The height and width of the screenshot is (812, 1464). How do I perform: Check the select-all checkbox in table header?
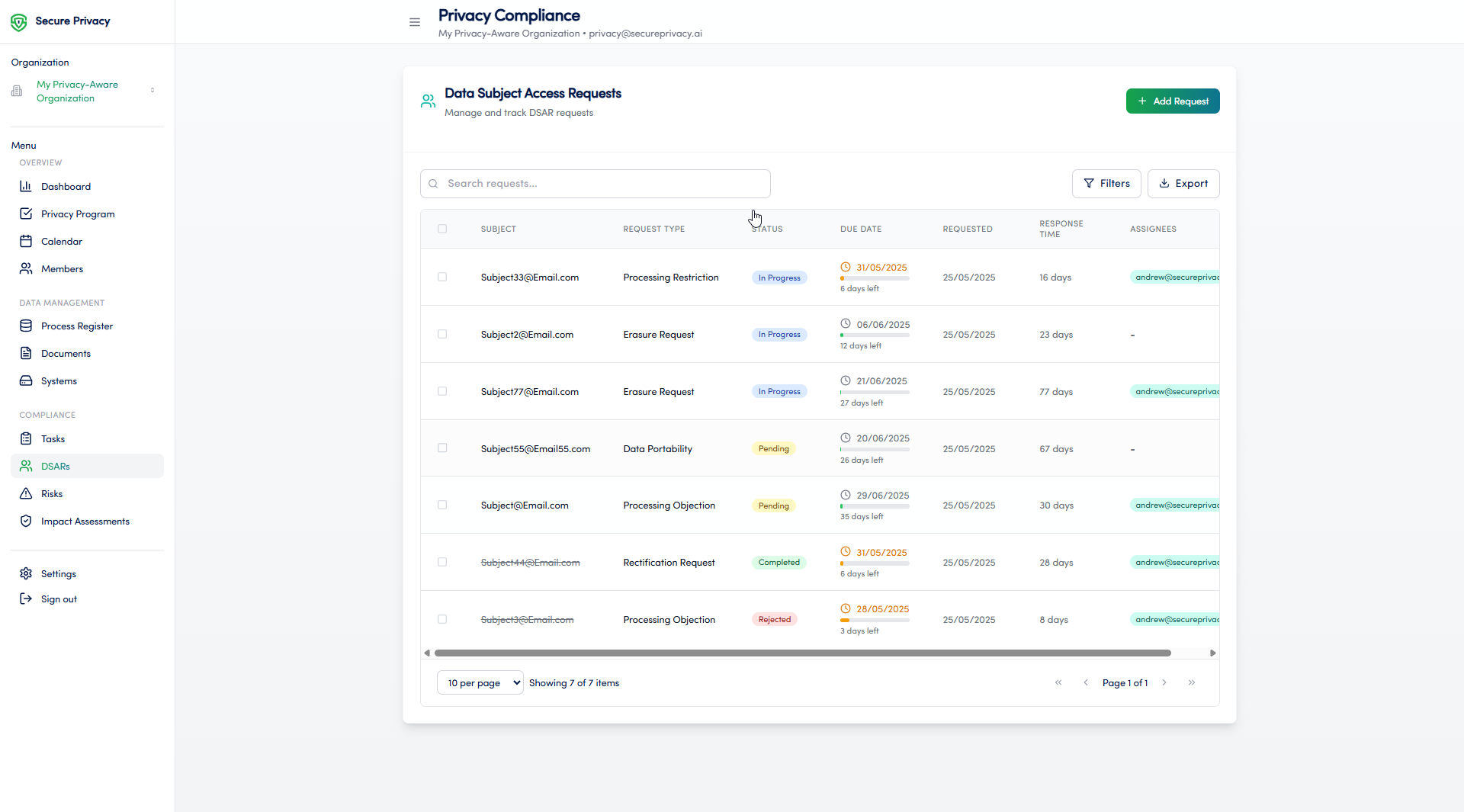[x=442, y=229]
